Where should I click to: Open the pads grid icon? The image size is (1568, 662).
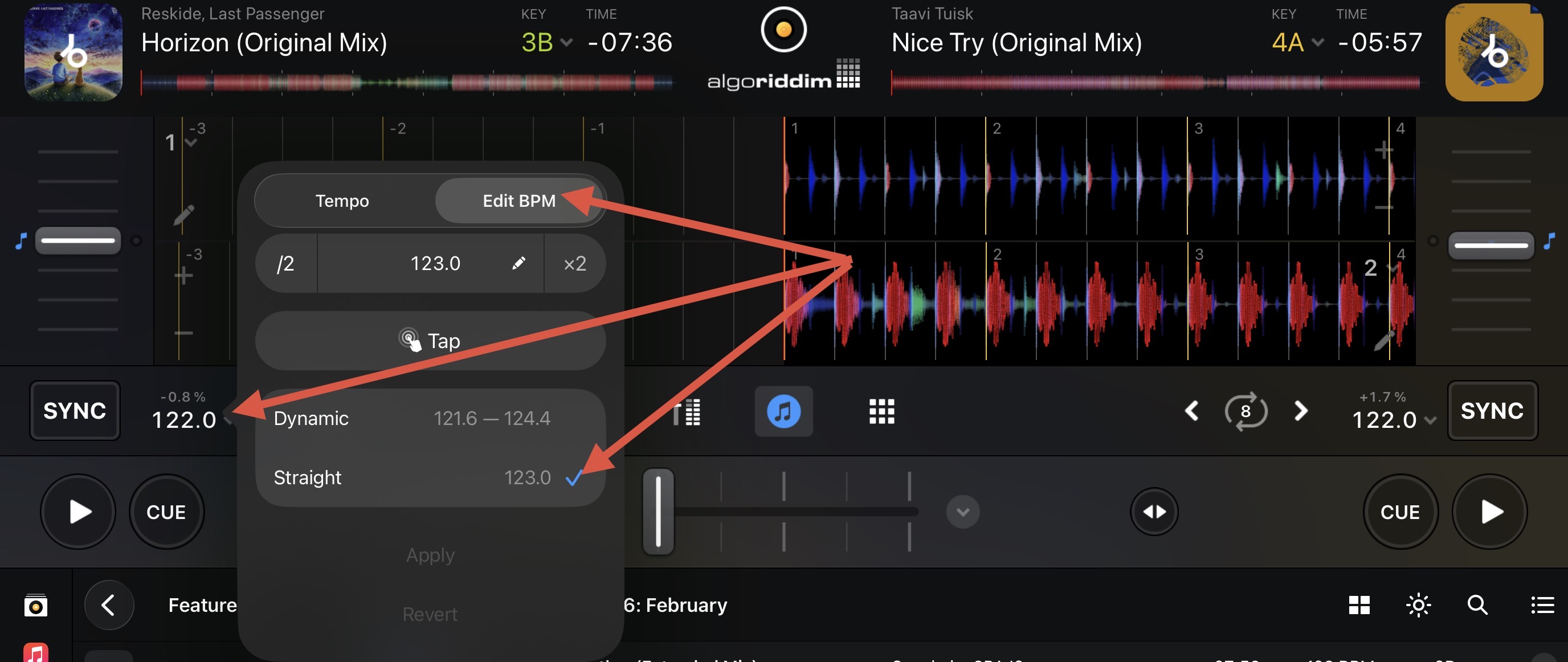pyautogui.click(x=881, y=411)
